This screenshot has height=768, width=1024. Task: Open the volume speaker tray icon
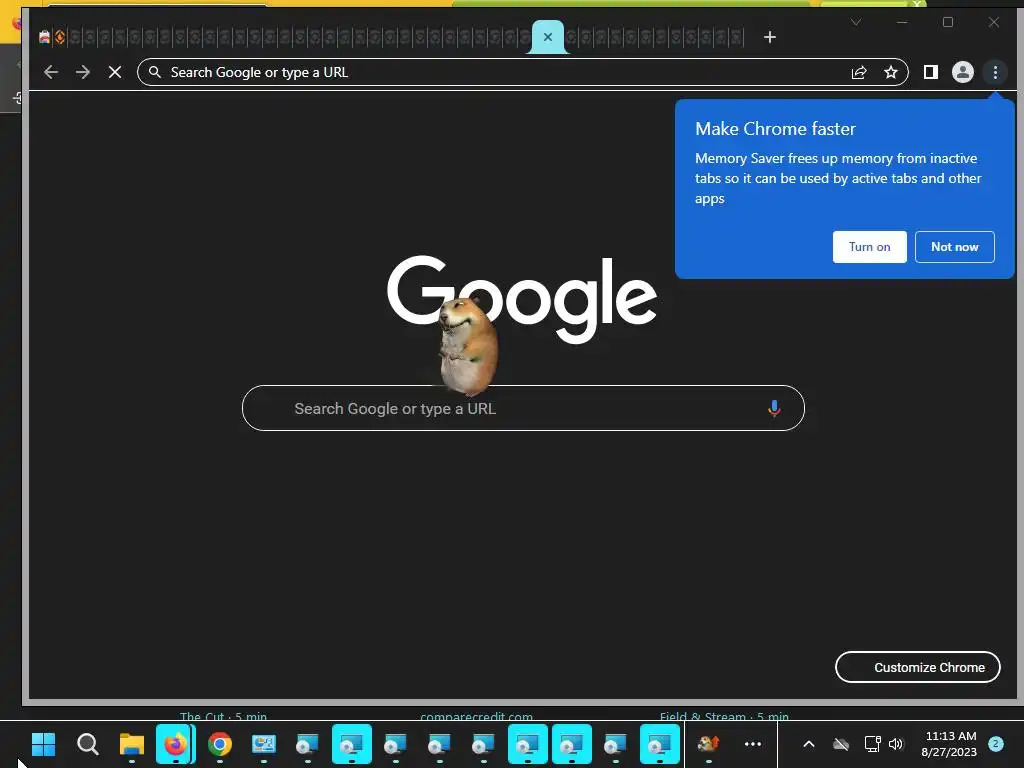point(896,744)
